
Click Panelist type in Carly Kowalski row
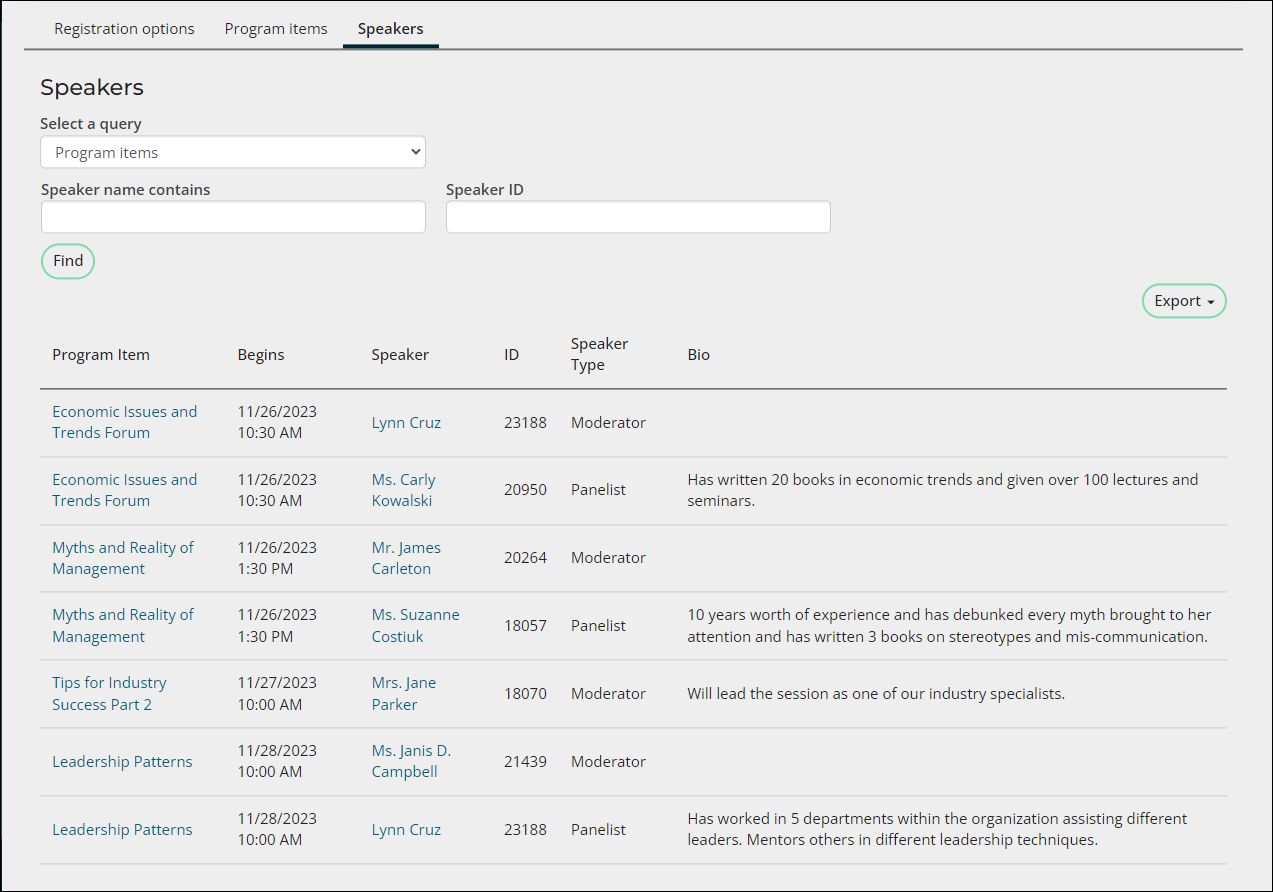(598, 490)
